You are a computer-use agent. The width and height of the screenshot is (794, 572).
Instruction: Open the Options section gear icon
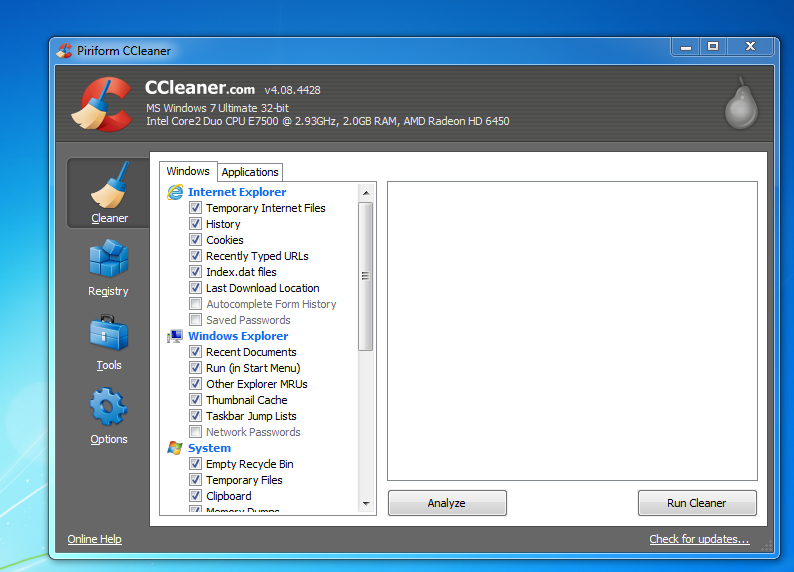click(x=108, y=406)
